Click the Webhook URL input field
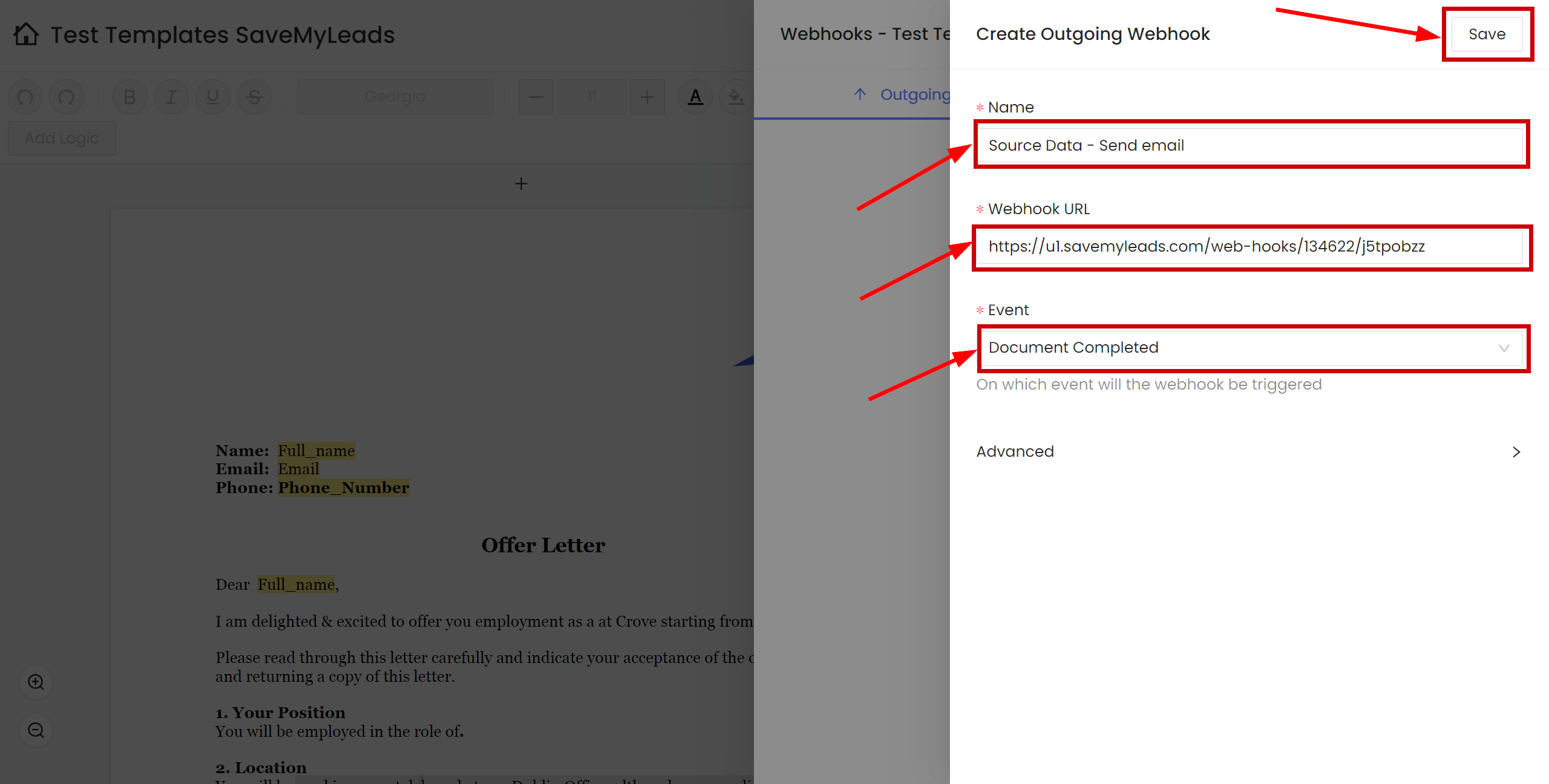The image size is (1549, 784). click(1250, 246)
